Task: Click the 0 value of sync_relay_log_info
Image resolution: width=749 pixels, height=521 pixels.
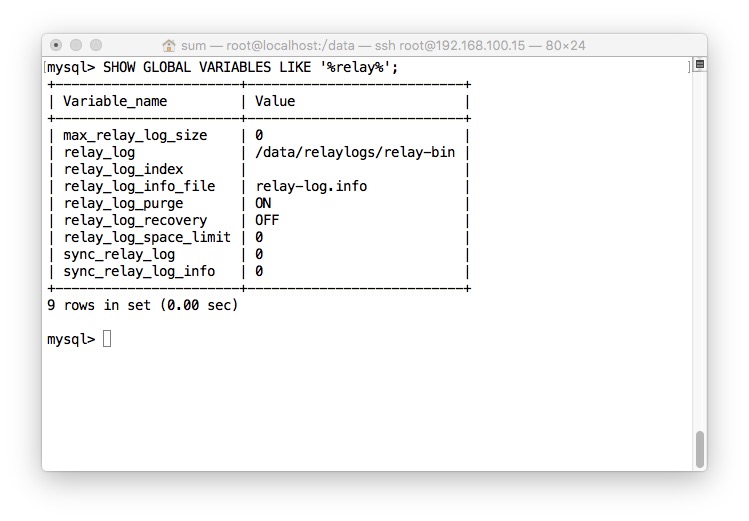Action: [x=259, y=271]
